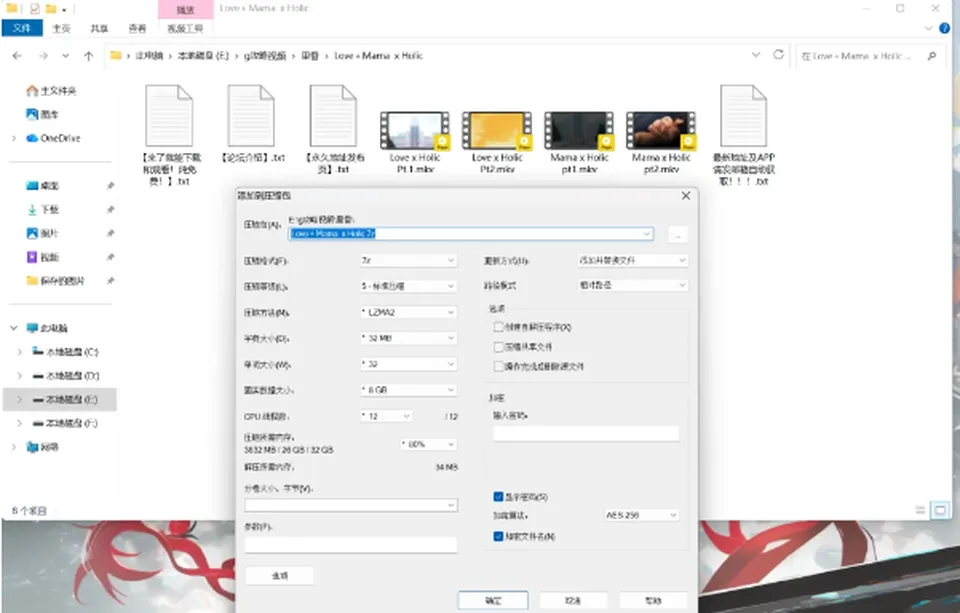
Task: Uncheck the show password checkbox
Action: pyautogui.click(x=498, y=497)
